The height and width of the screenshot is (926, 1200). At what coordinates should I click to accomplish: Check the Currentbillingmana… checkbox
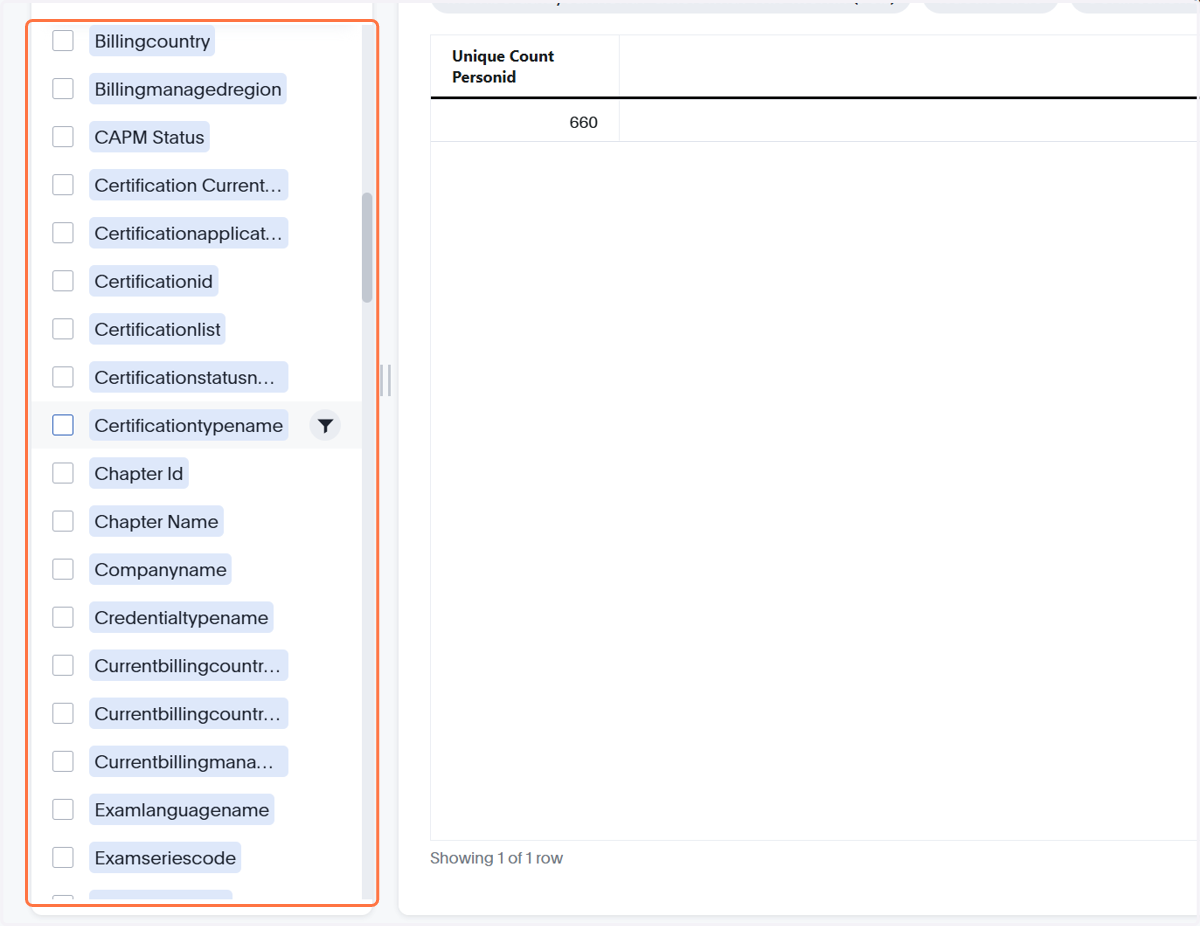(x=63, y=761)
